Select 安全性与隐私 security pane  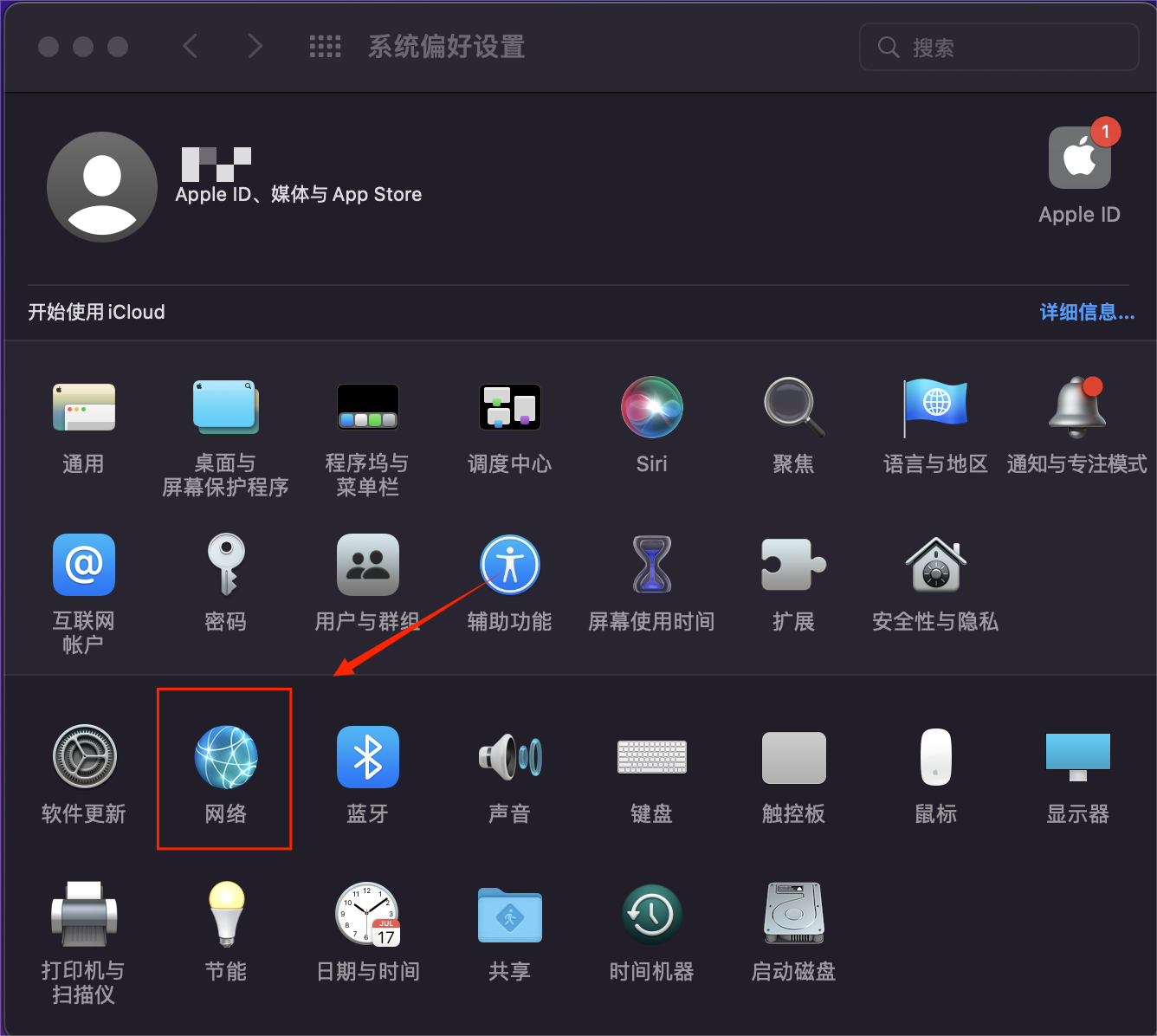[x=935, y=566]
